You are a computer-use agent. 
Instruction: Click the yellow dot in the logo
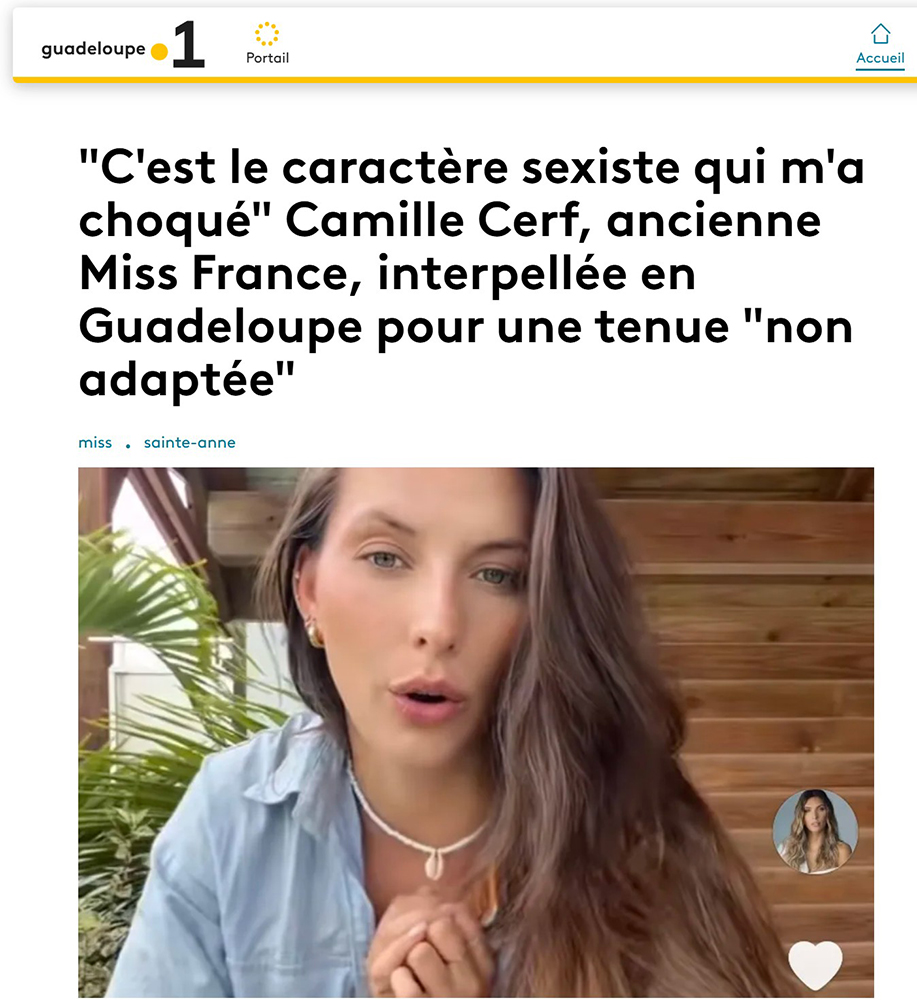click(x=159, y=52)
